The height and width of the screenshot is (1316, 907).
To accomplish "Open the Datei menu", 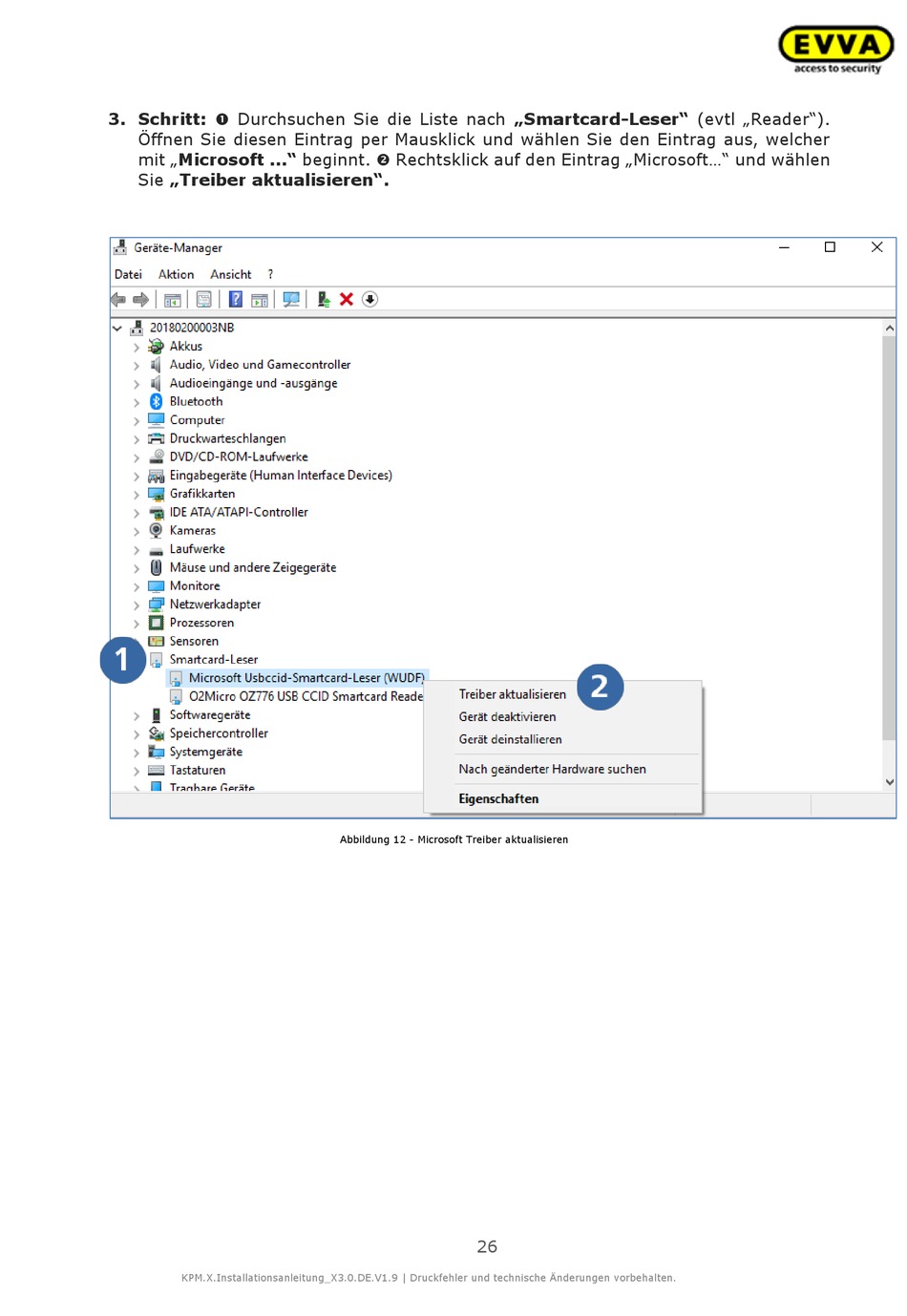I will (x=128, y=275).
